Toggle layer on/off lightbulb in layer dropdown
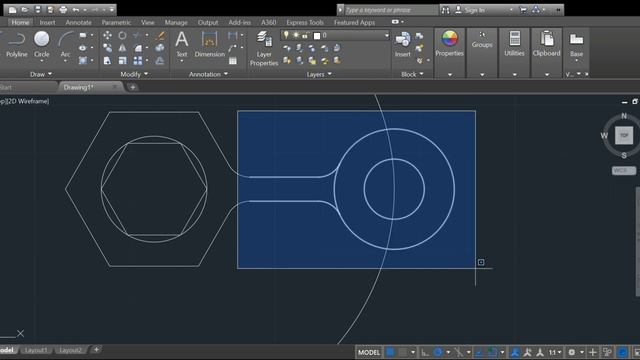The height and width of the screenshot is (360, 640). pos(287,36)
